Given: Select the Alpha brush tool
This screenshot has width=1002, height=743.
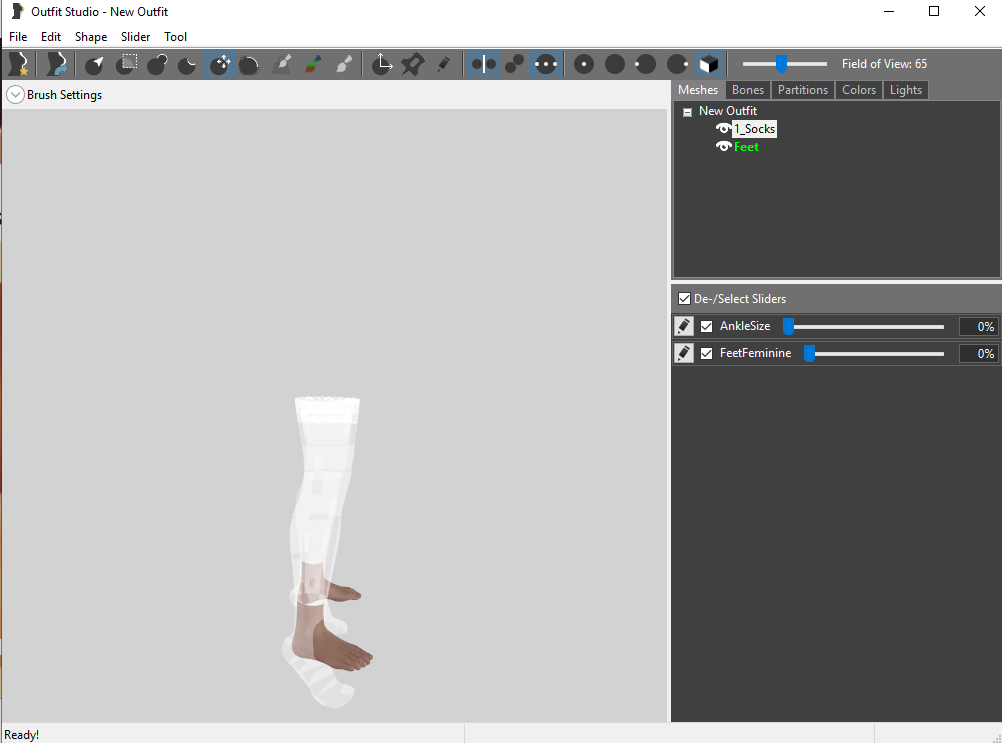Looking at the screenshot, I should click(x=344, y=64).
